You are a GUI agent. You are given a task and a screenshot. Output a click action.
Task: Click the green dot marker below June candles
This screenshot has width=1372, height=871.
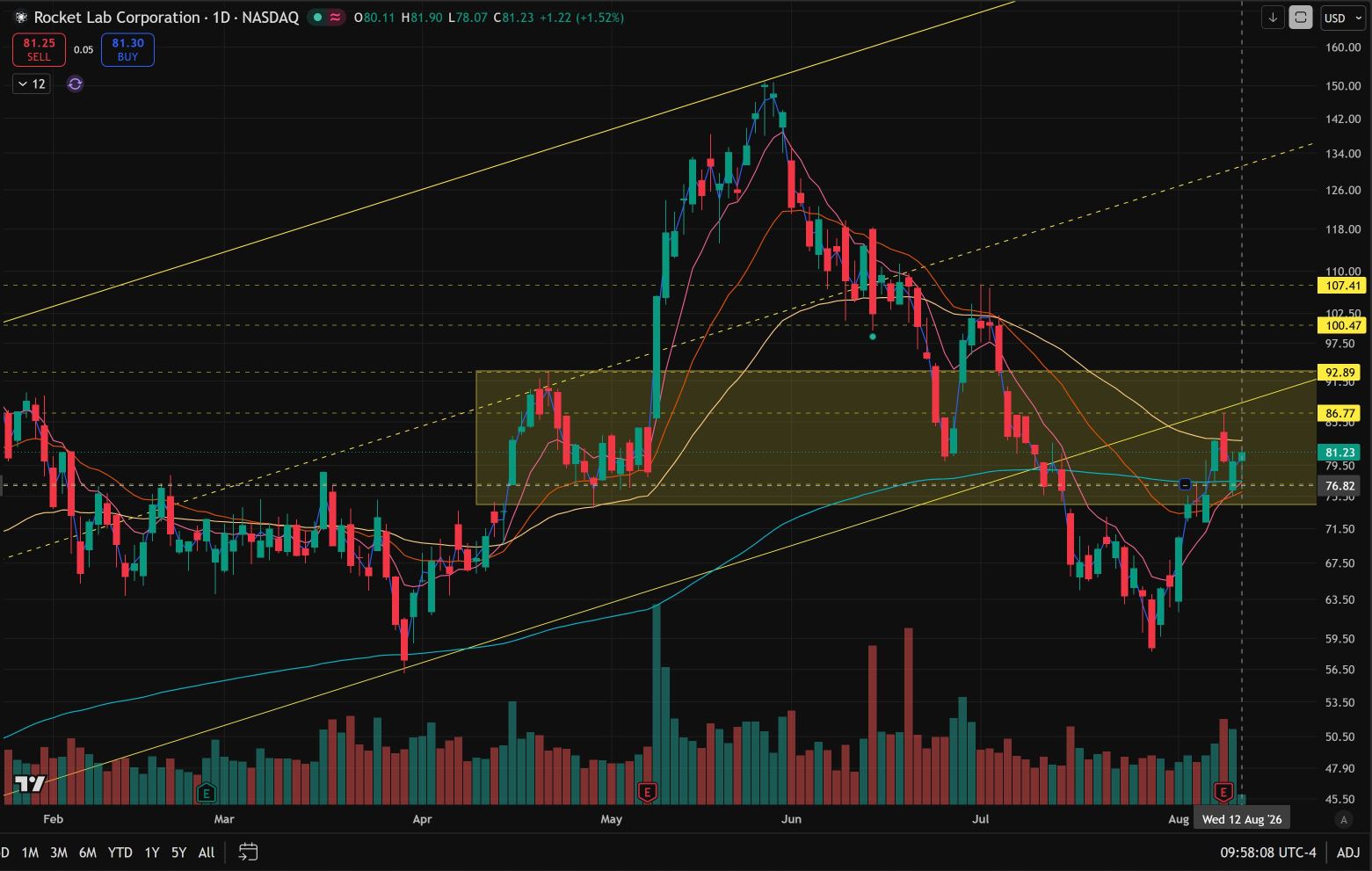(x=873, y=336)
